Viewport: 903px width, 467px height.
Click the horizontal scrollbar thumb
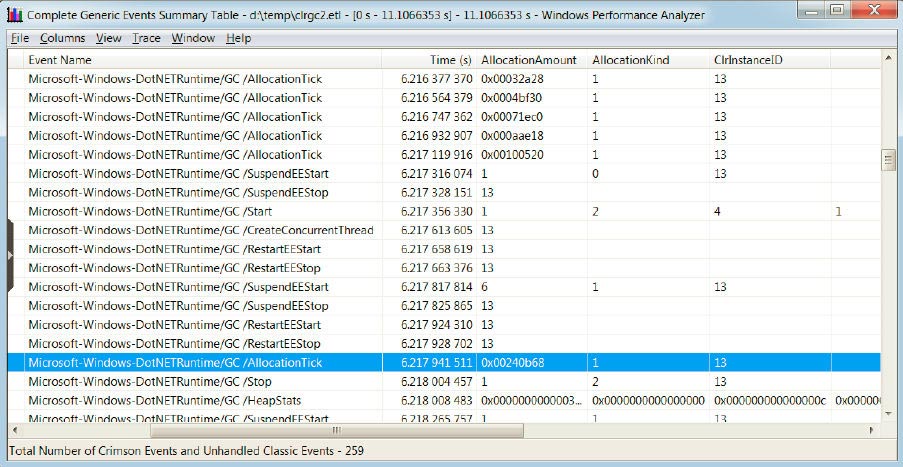click(337, 430)
